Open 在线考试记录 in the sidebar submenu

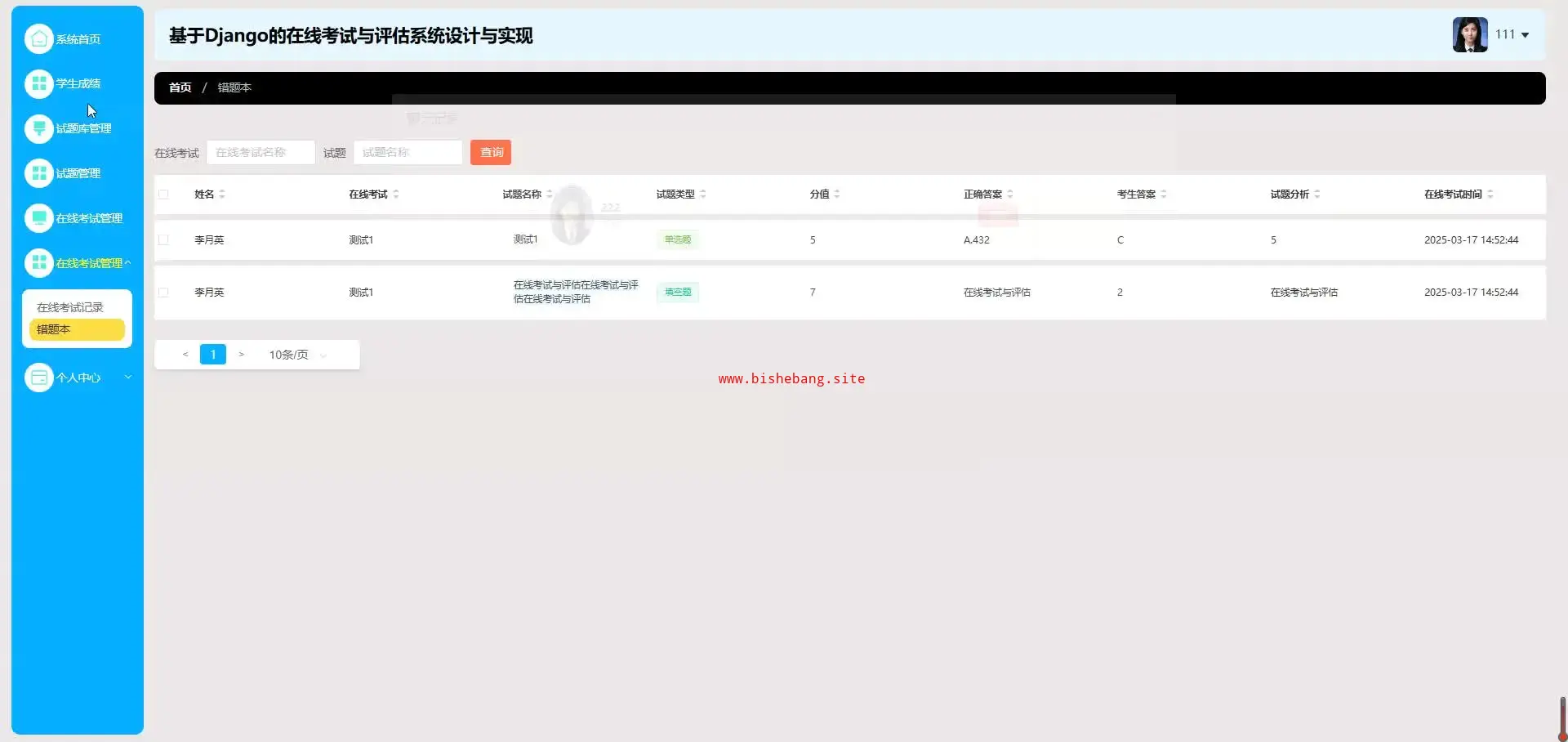tap(70, 307)
